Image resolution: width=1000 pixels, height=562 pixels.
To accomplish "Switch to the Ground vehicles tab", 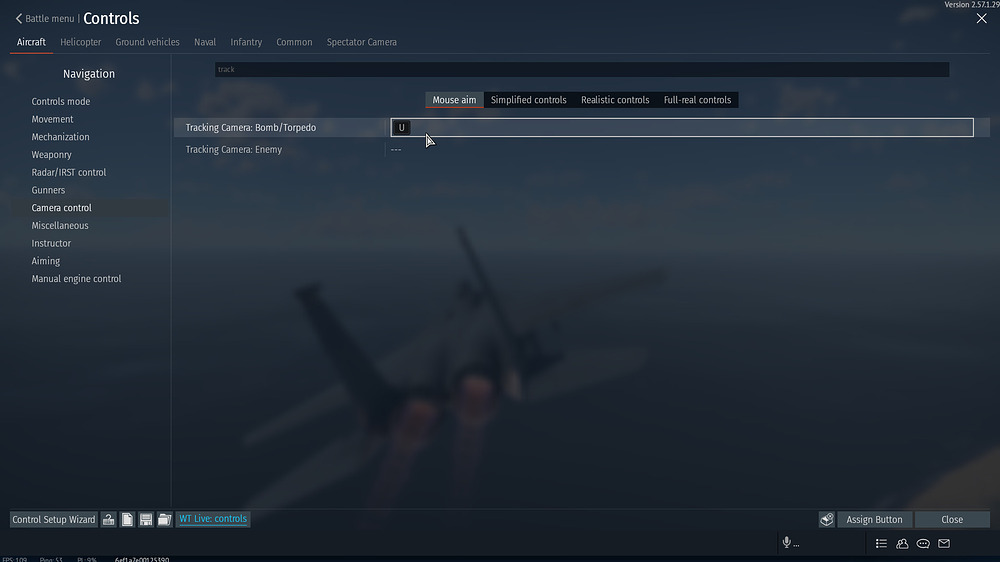I will (147, 42).
